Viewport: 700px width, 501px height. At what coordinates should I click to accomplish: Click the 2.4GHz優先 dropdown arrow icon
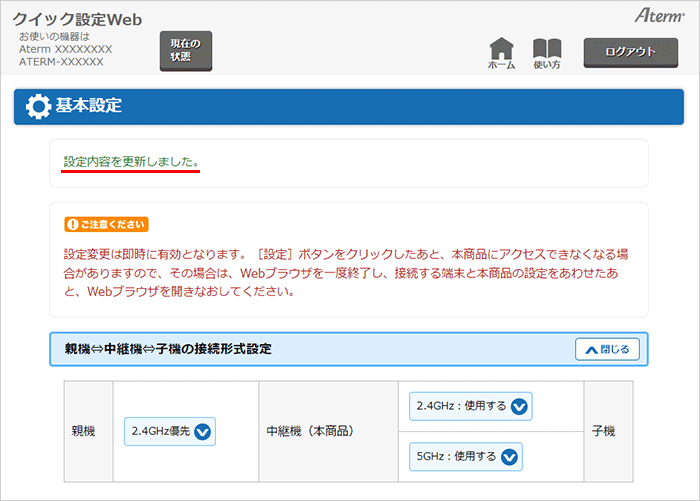coord(203,432)
